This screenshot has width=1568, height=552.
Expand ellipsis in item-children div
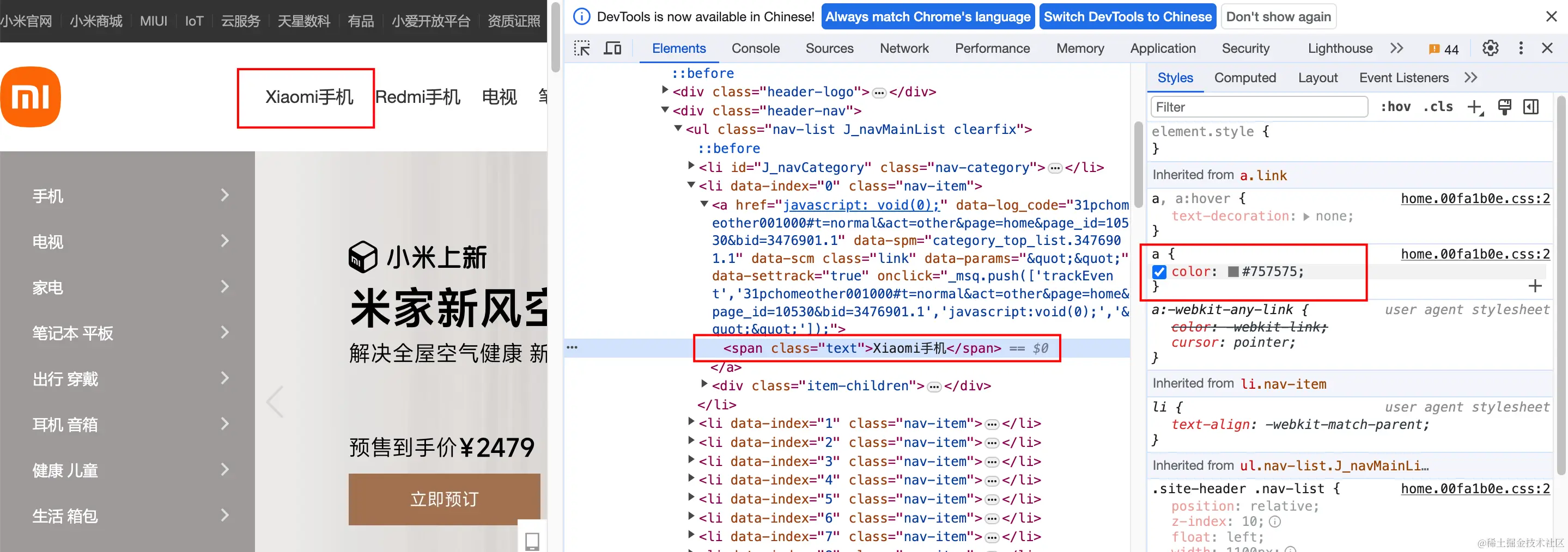click(x=934, y=387)
